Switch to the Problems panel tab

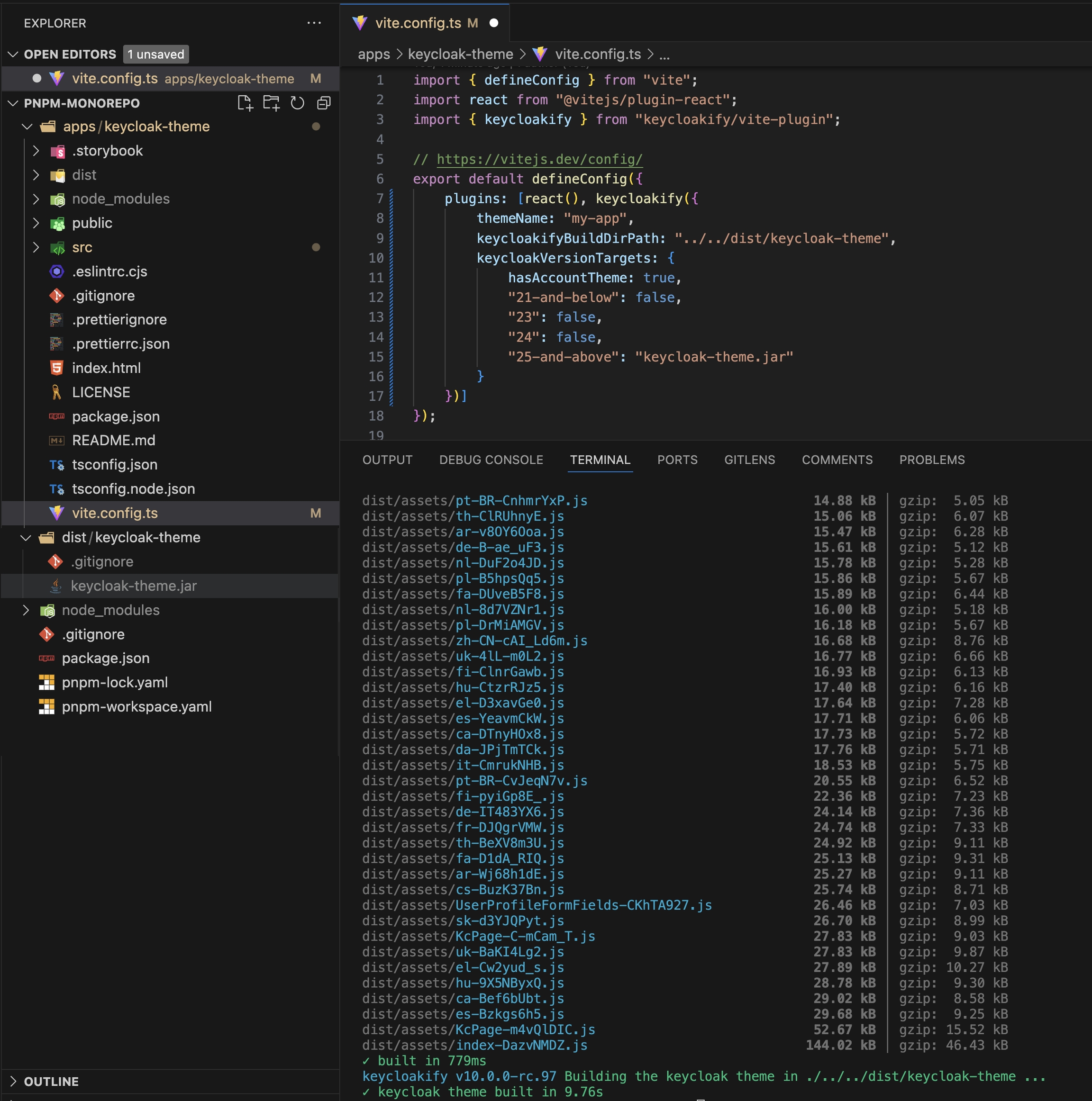coord(931,460)
